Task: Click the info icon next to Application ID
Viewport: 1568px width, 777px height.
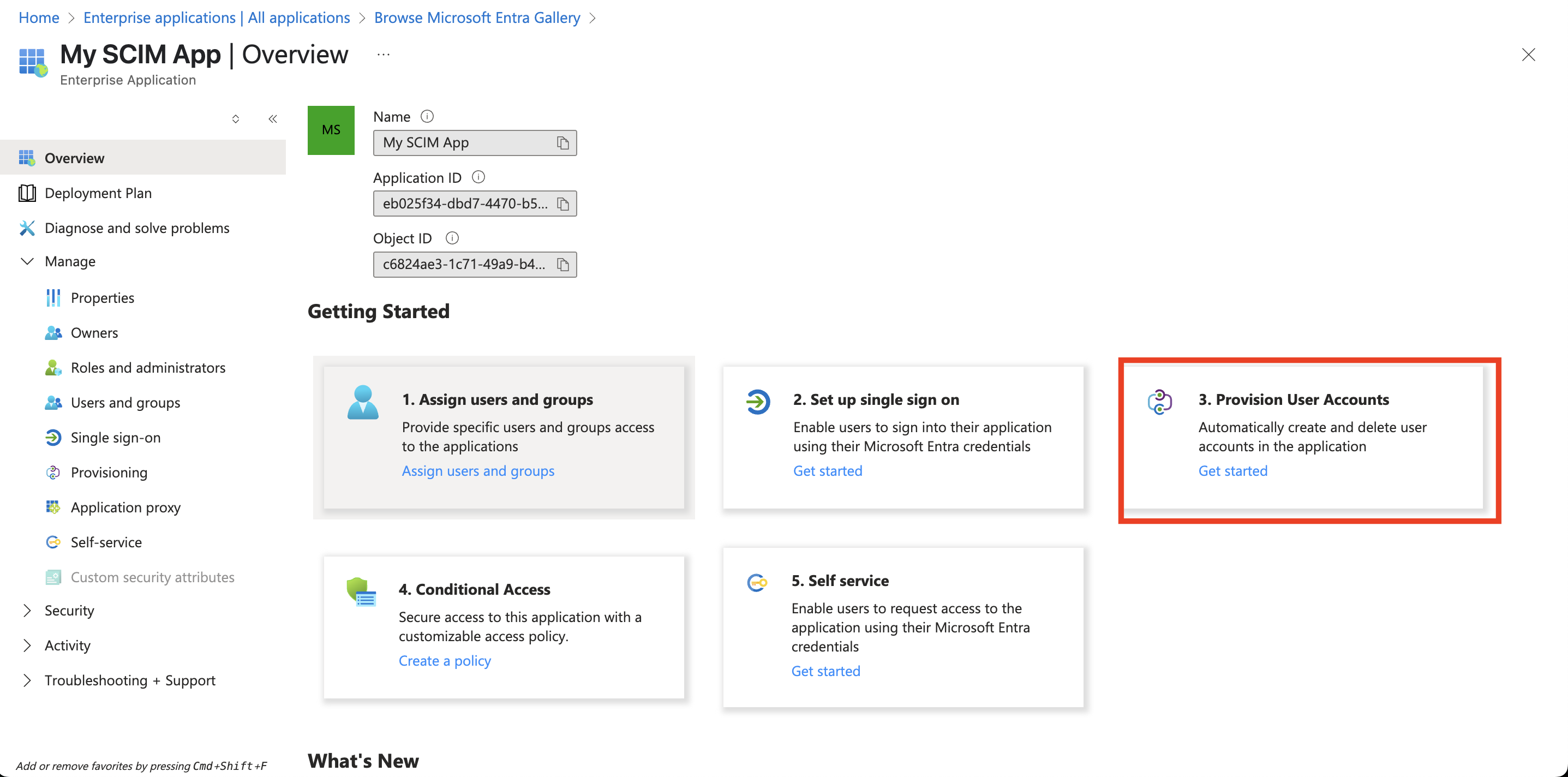Action: [x=478, y=177]
